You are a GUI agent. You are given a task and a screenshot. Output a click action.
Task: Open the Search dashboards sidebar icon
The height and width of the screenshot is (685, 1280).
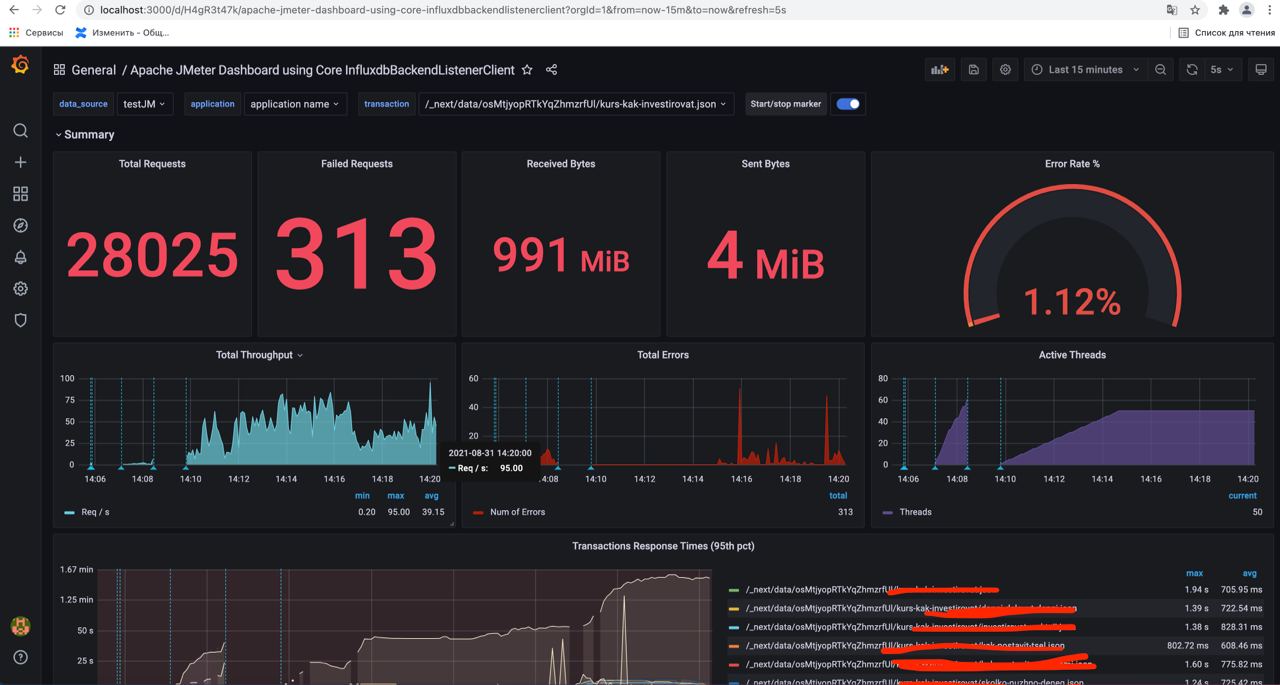(20, 130)
